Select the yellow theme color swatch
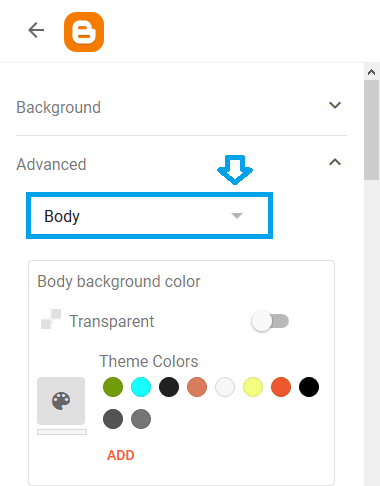This screenshot has width=380, height=486. (253, 387)
